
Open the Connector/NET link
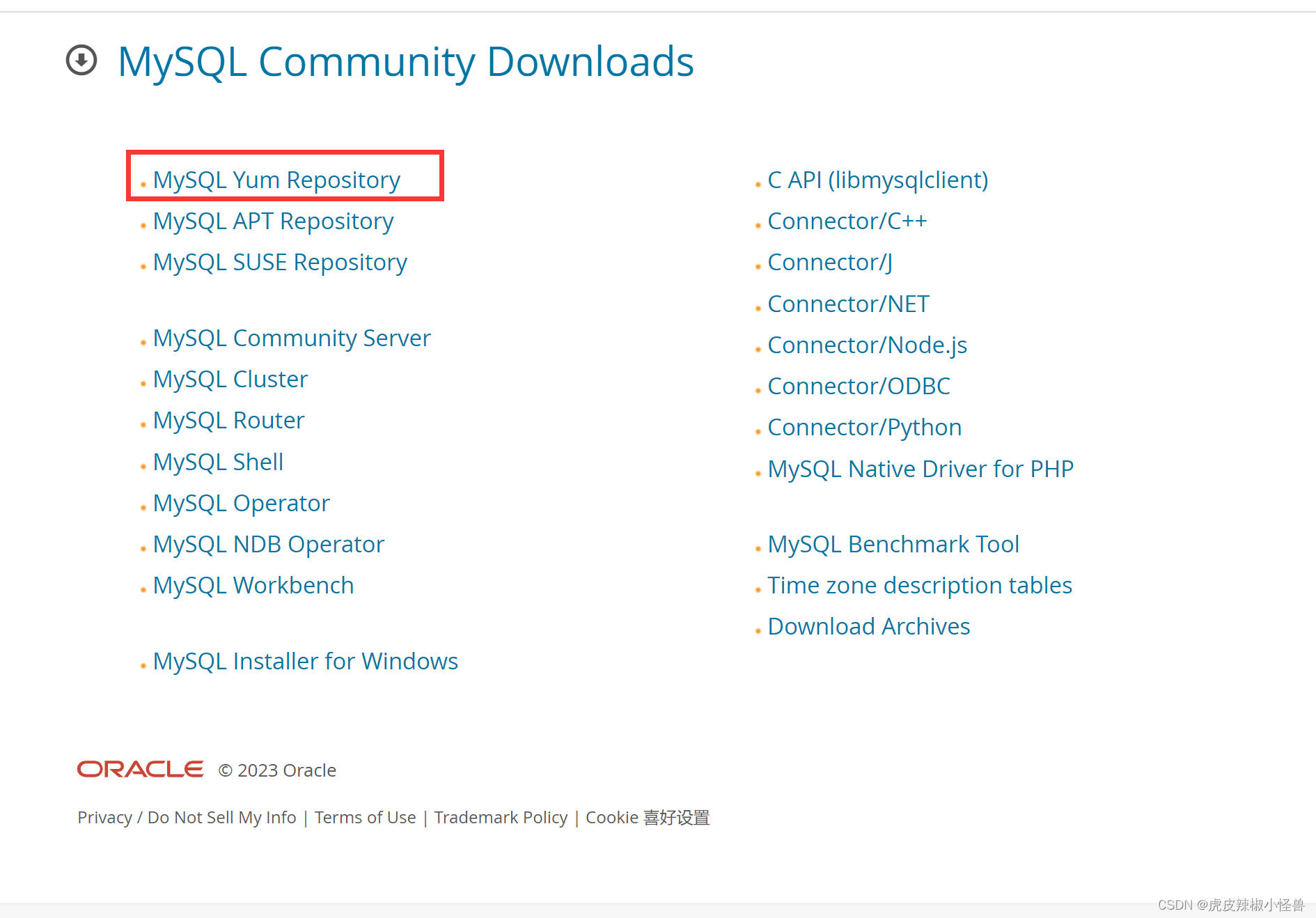849,304
